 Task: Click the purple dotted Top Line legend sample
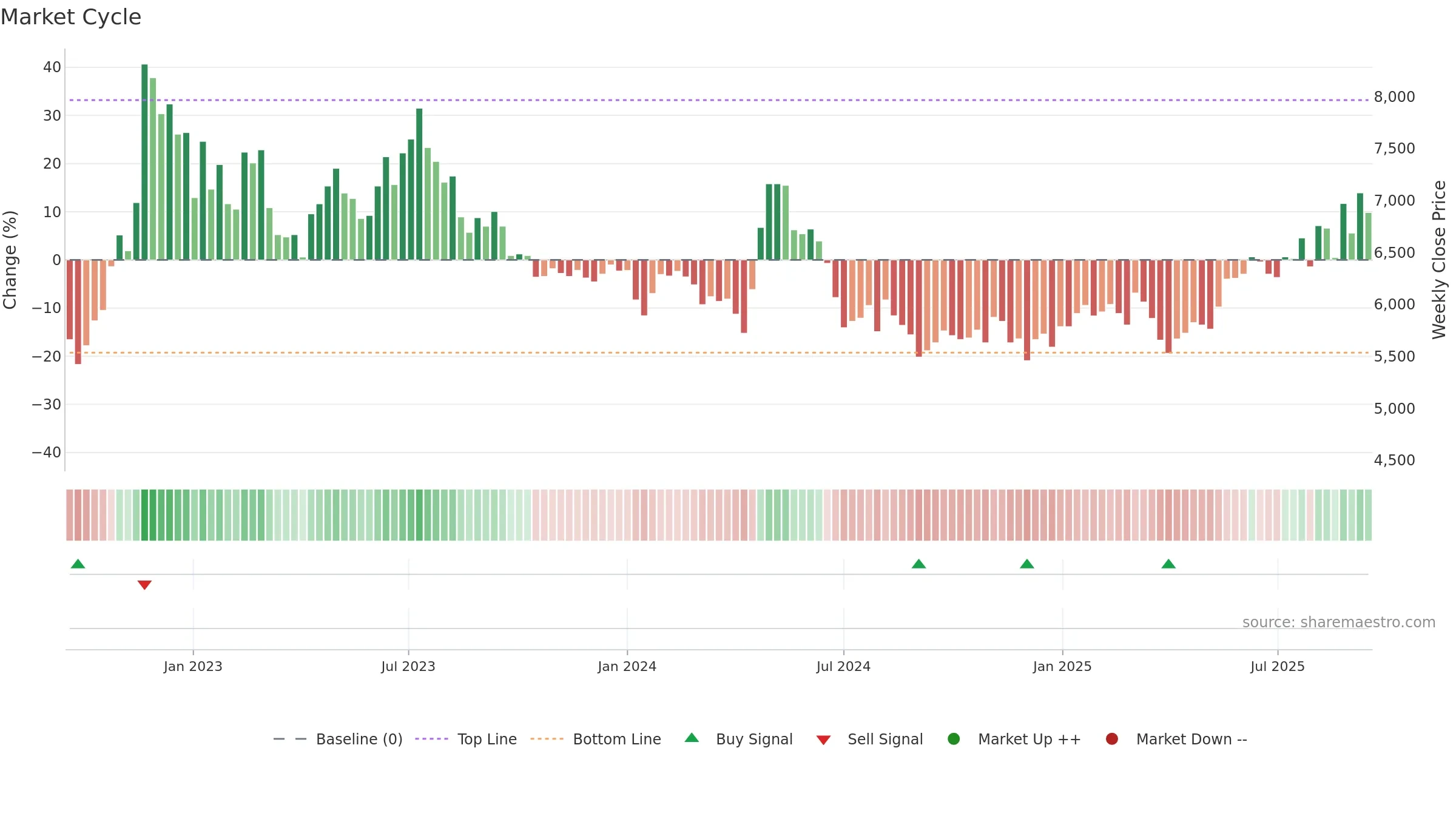coord(431,739)
